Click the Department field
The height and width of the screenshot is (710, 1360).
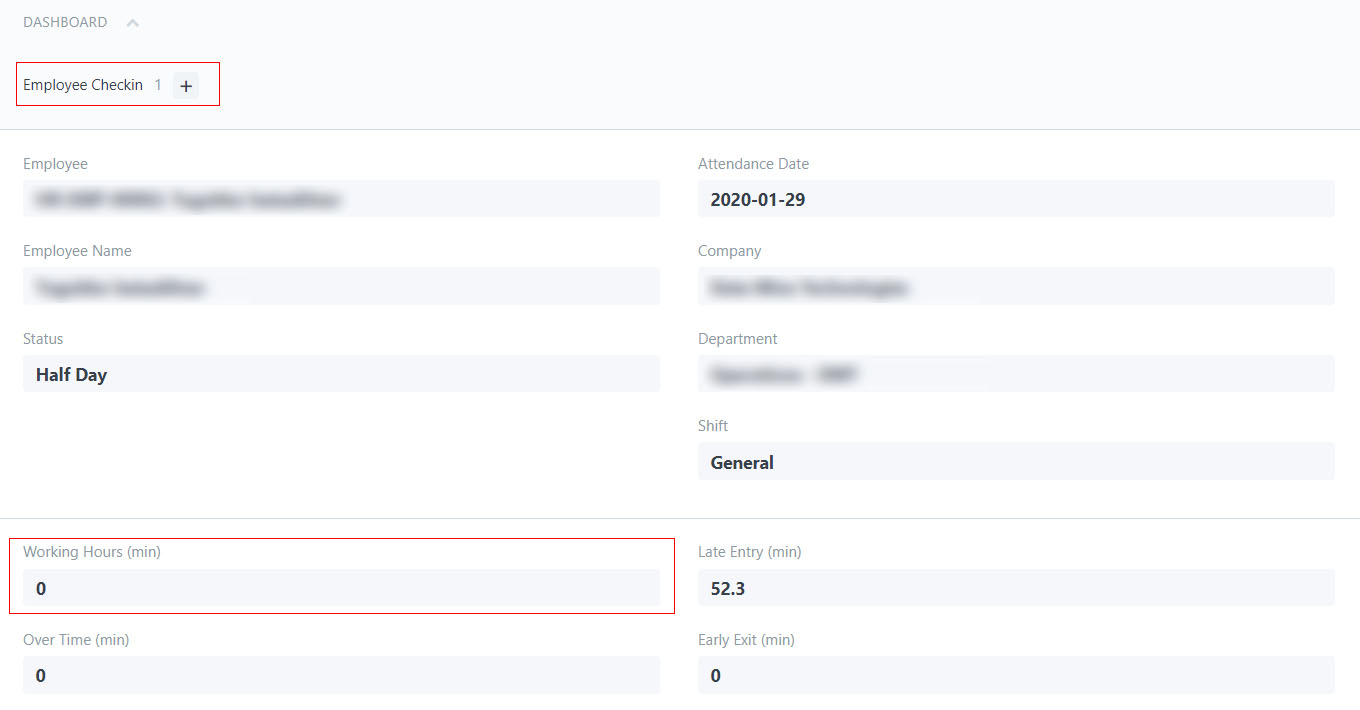[1015, 374]
